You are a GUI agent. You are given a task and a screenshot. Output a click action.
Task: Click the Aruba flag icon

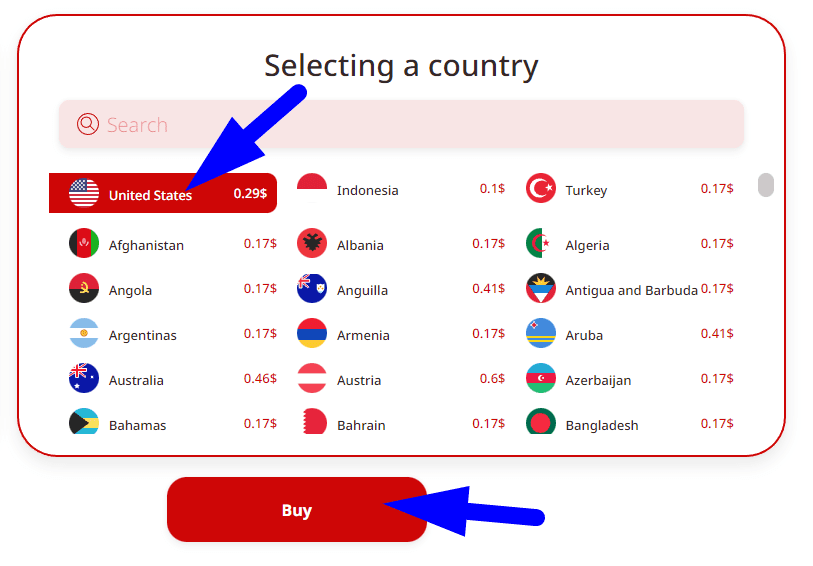point(541,333)
